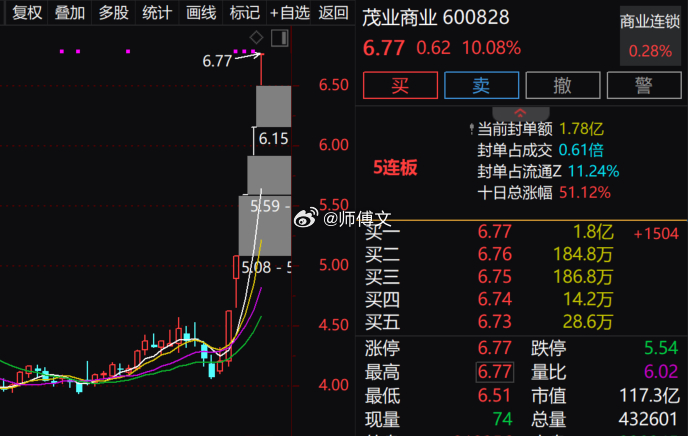Image resolution: width=688 pixels, height=436 pixels.
Task: Click the 返回 button
Action: click(x=333, y=13)
